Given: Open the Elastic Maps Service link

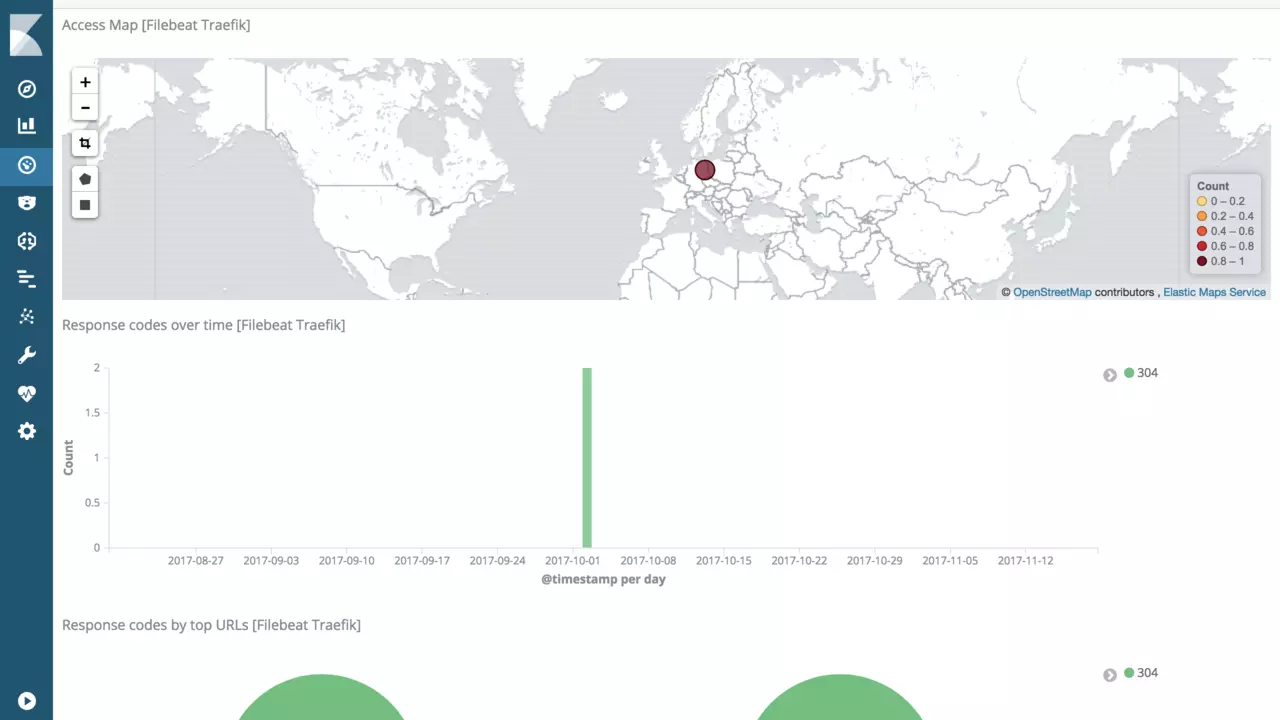Looking at the screenshot, I should [1214, 293].
